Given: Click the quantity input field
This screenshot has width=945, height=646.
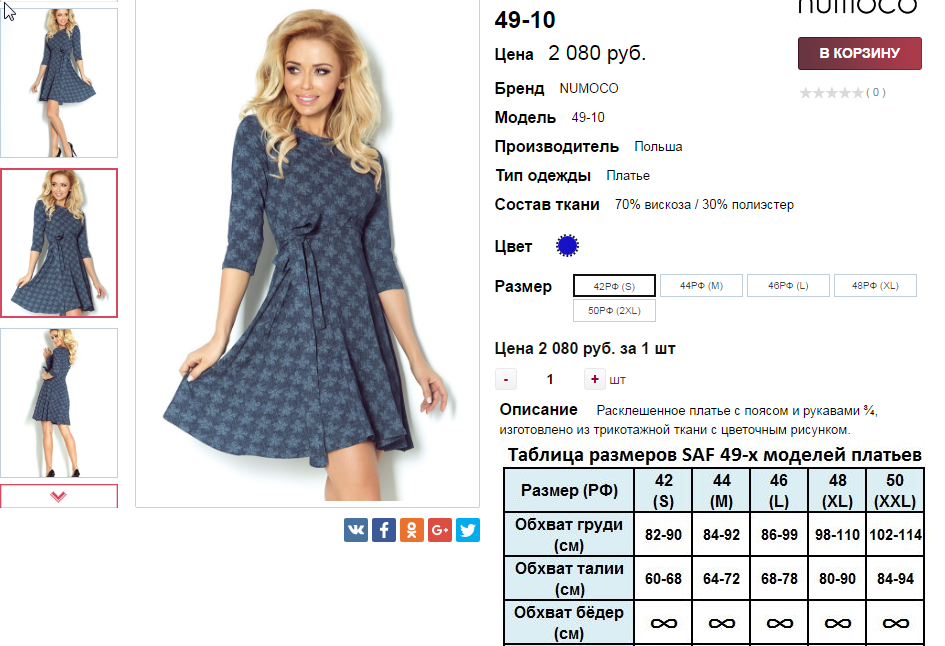Looking at the screenshot, I should tap(550, 379).
